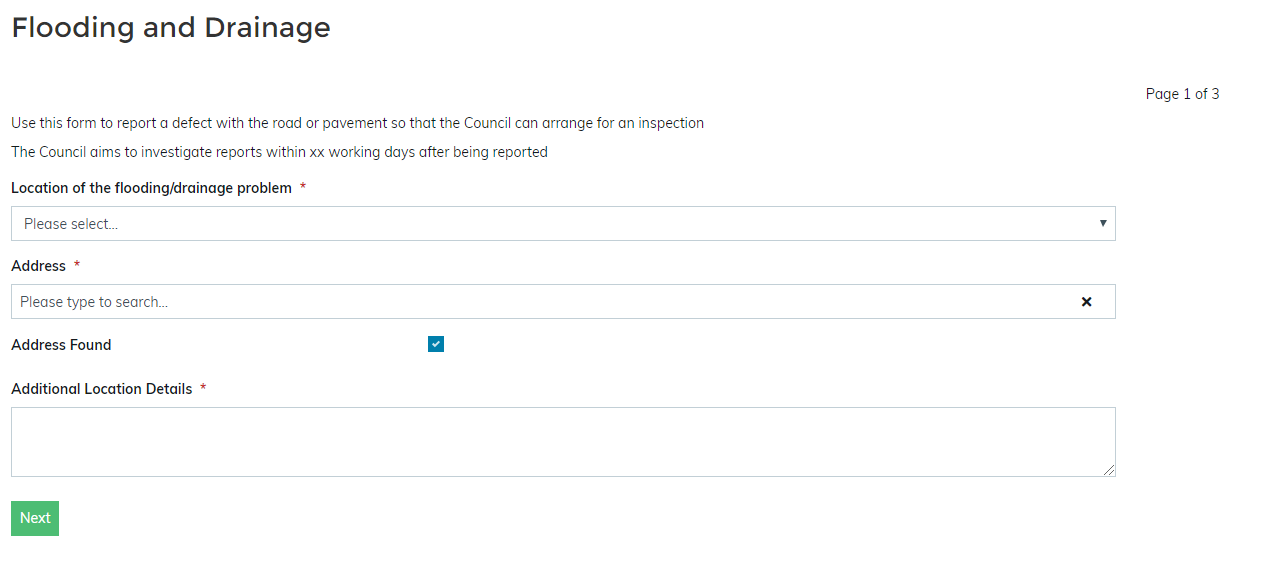
Task: Click the 'Location of the flooding/drainage problem' label
Action: (x=151, y=188)
